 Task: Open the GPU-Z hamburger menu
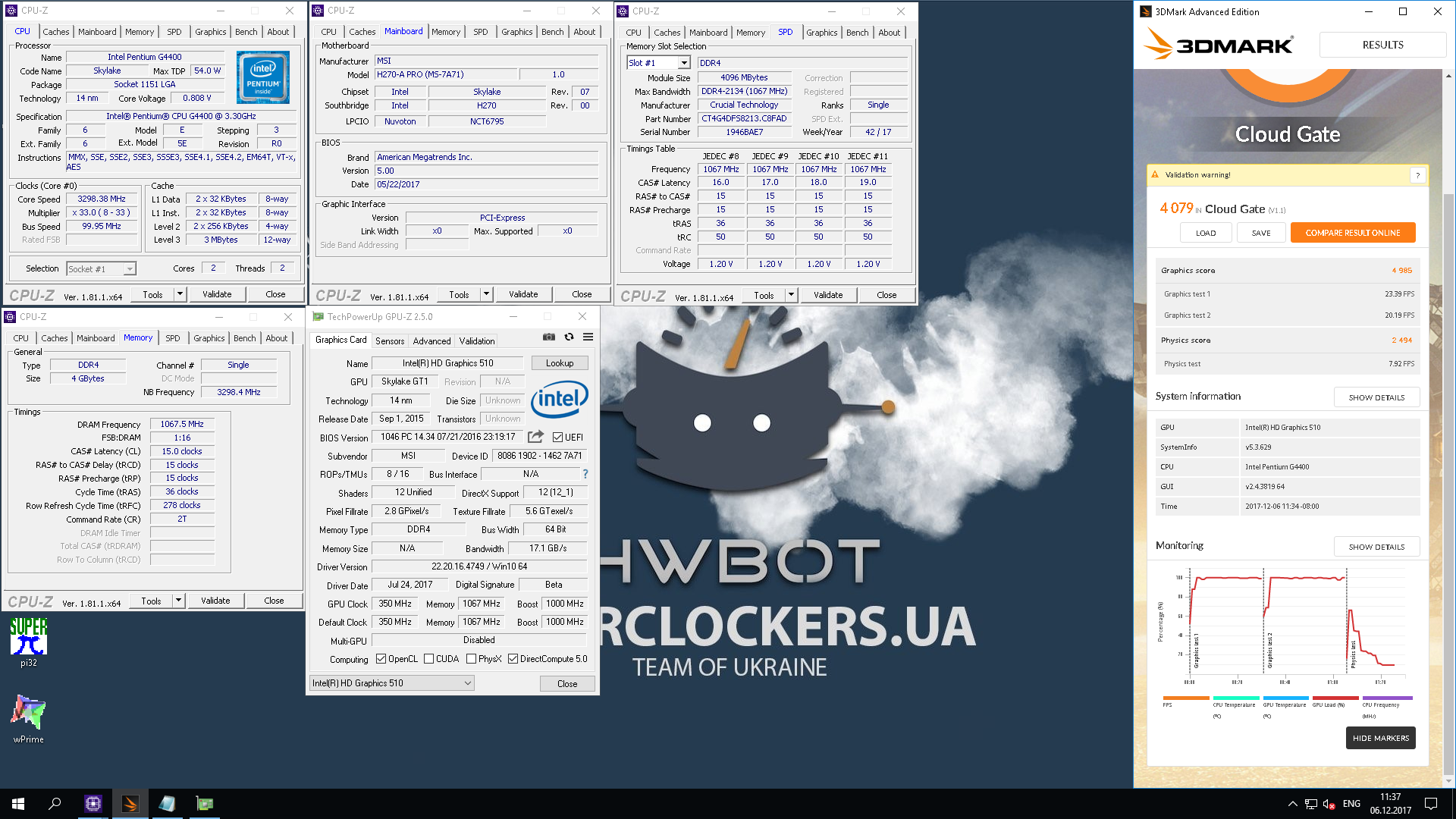(588, 337)
